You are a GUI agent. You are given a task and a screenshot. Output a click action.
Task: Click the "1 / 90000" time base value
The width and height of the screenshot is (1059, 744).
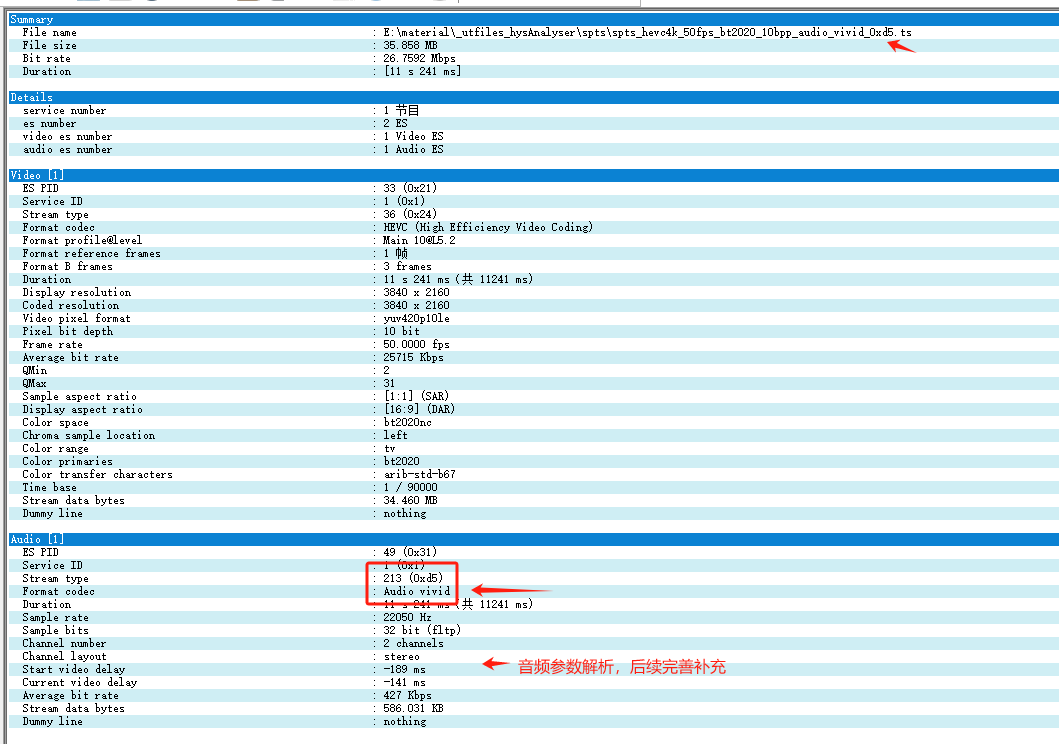click(x=411, y=487)
